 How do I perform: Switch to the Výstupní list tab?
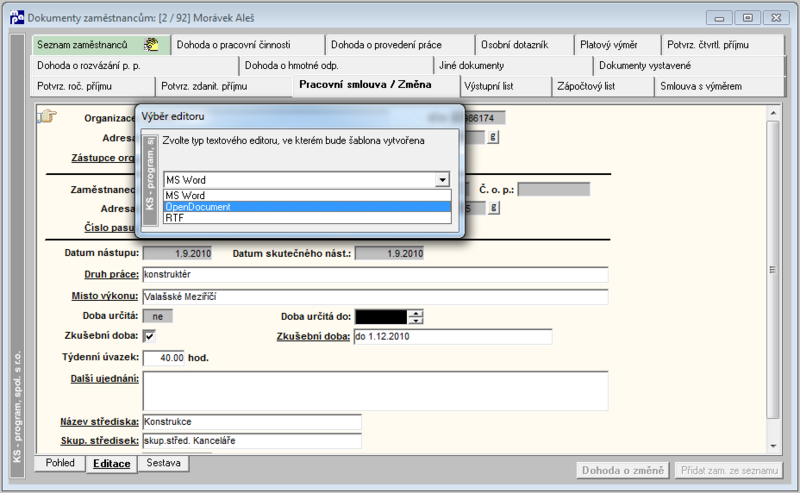506,86
